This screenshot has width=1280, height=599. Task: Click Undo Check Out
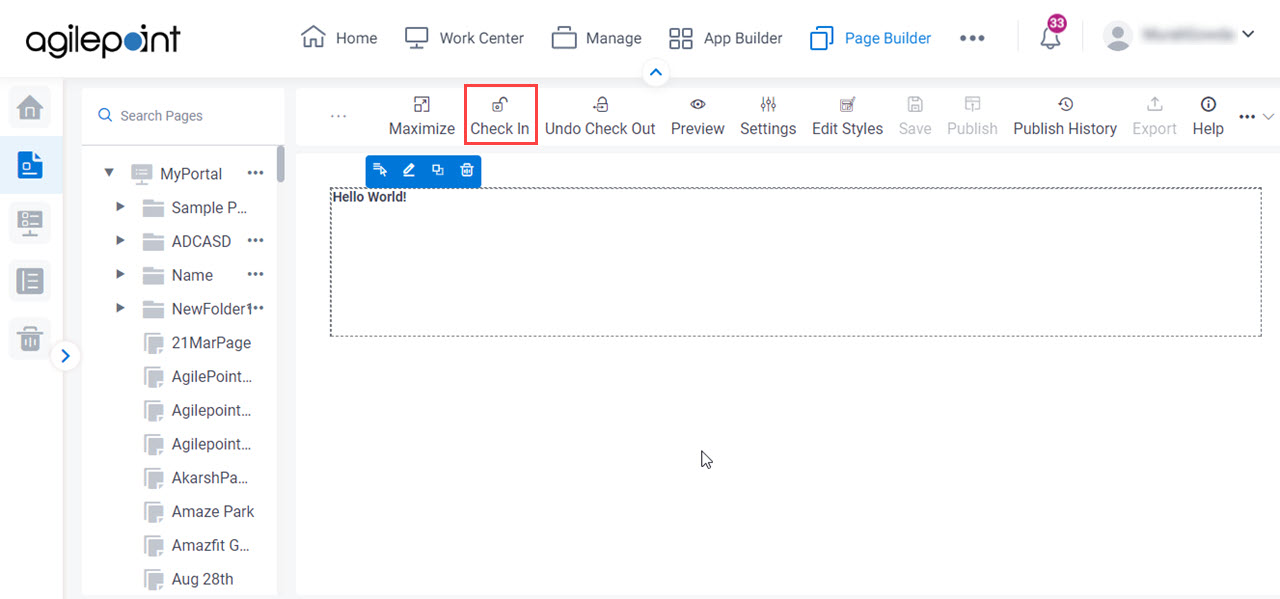point(600,116)
